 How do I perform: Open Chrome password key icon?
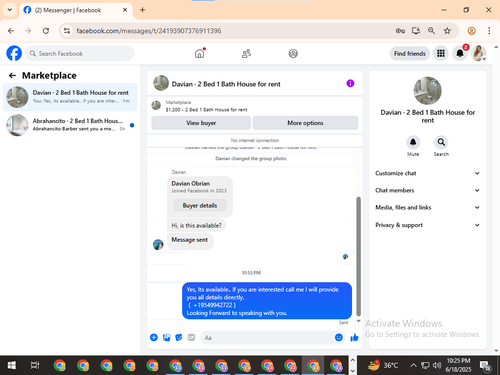400,31
